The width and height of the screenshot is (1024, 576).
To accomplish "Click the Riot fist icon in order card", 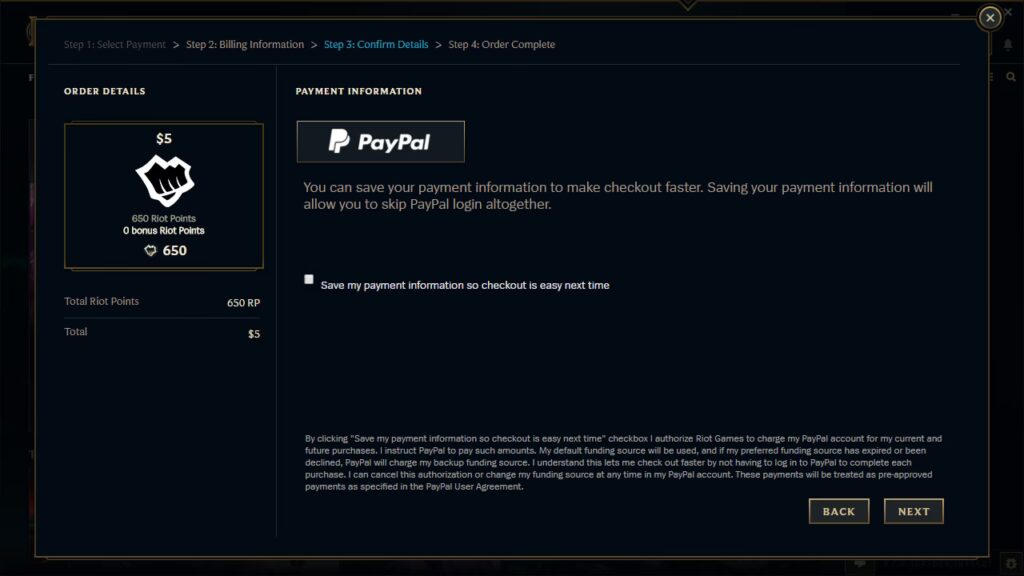I will (165, 180).
